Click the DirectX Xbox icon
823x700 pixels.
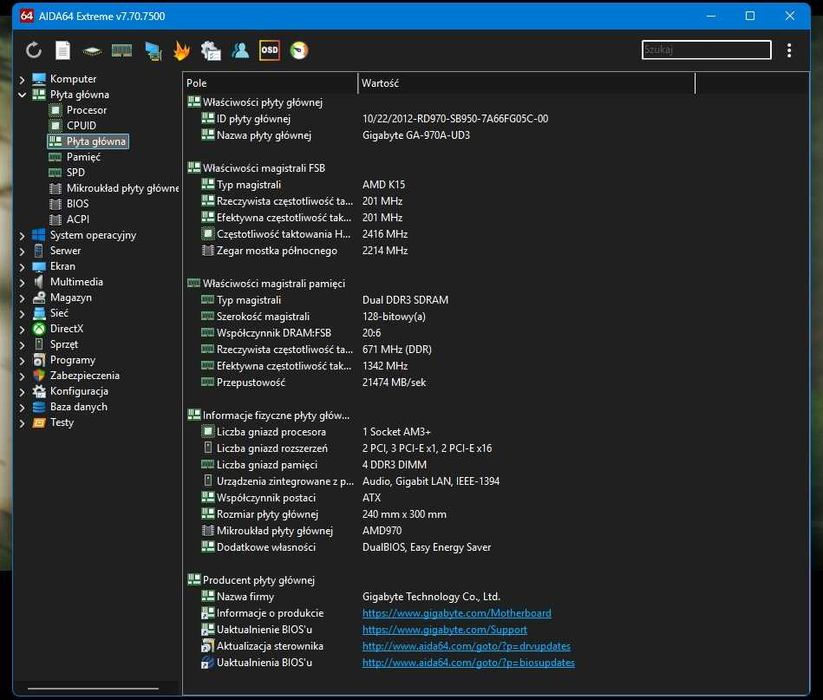pyautogui.click(x=39, y=329)
